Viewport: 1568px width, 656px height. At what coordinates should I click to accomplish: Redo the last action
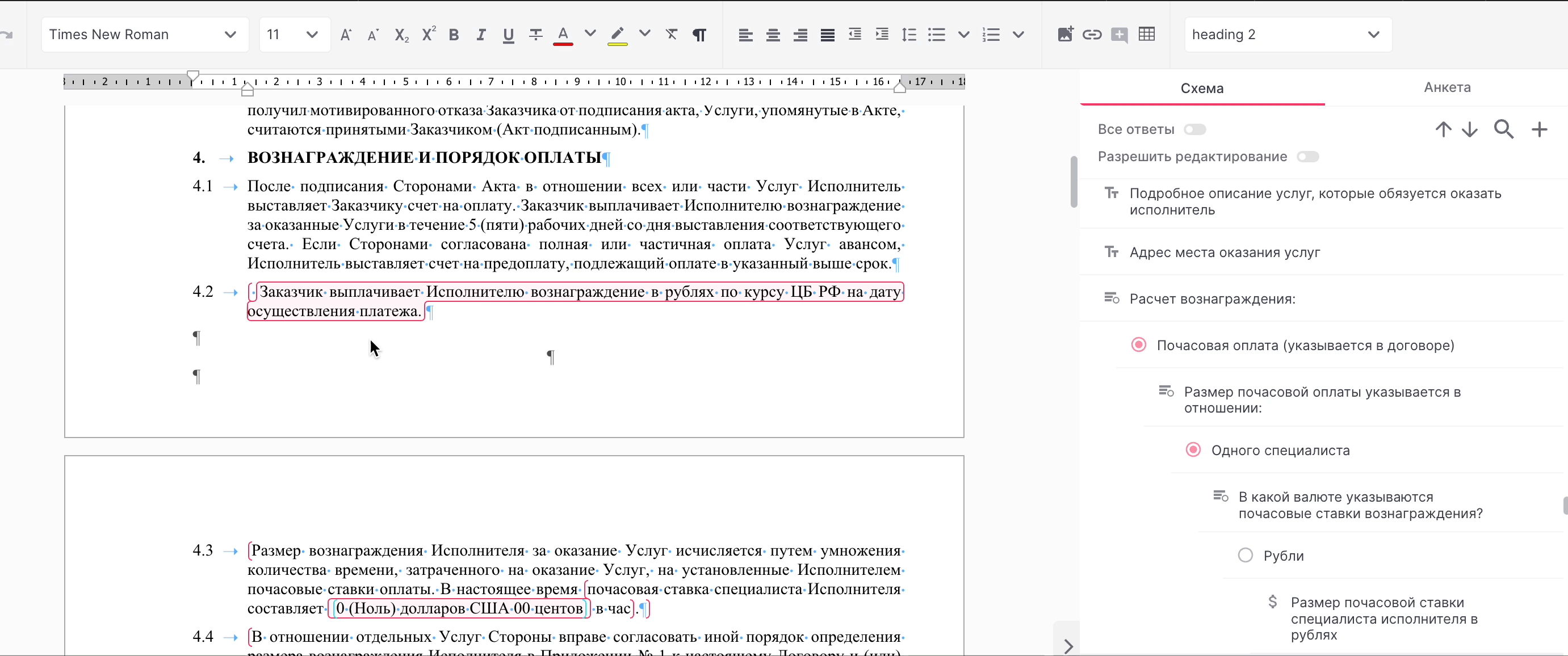(7, 35)
